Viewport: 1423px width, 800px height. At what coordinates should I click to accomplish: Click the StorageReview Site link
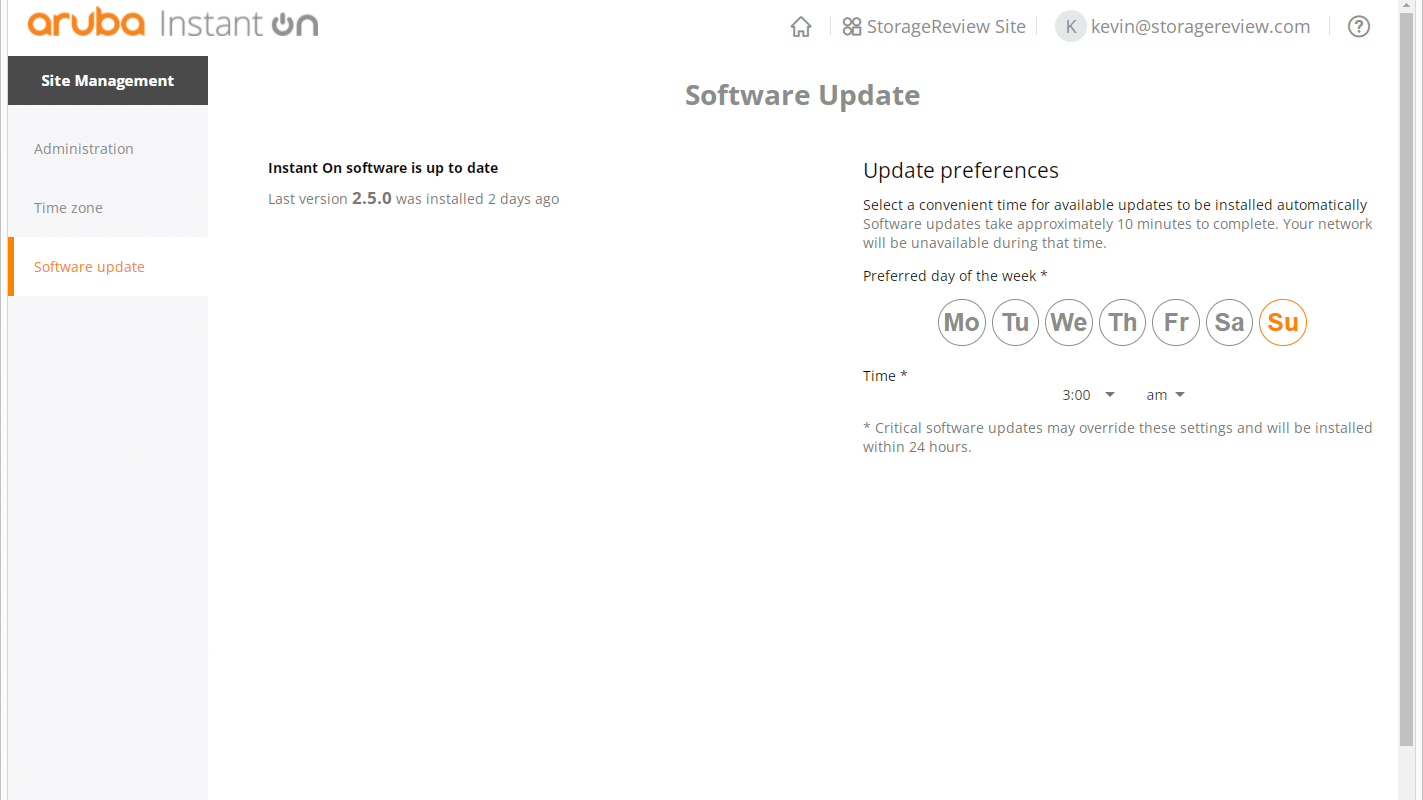[946, 27]
